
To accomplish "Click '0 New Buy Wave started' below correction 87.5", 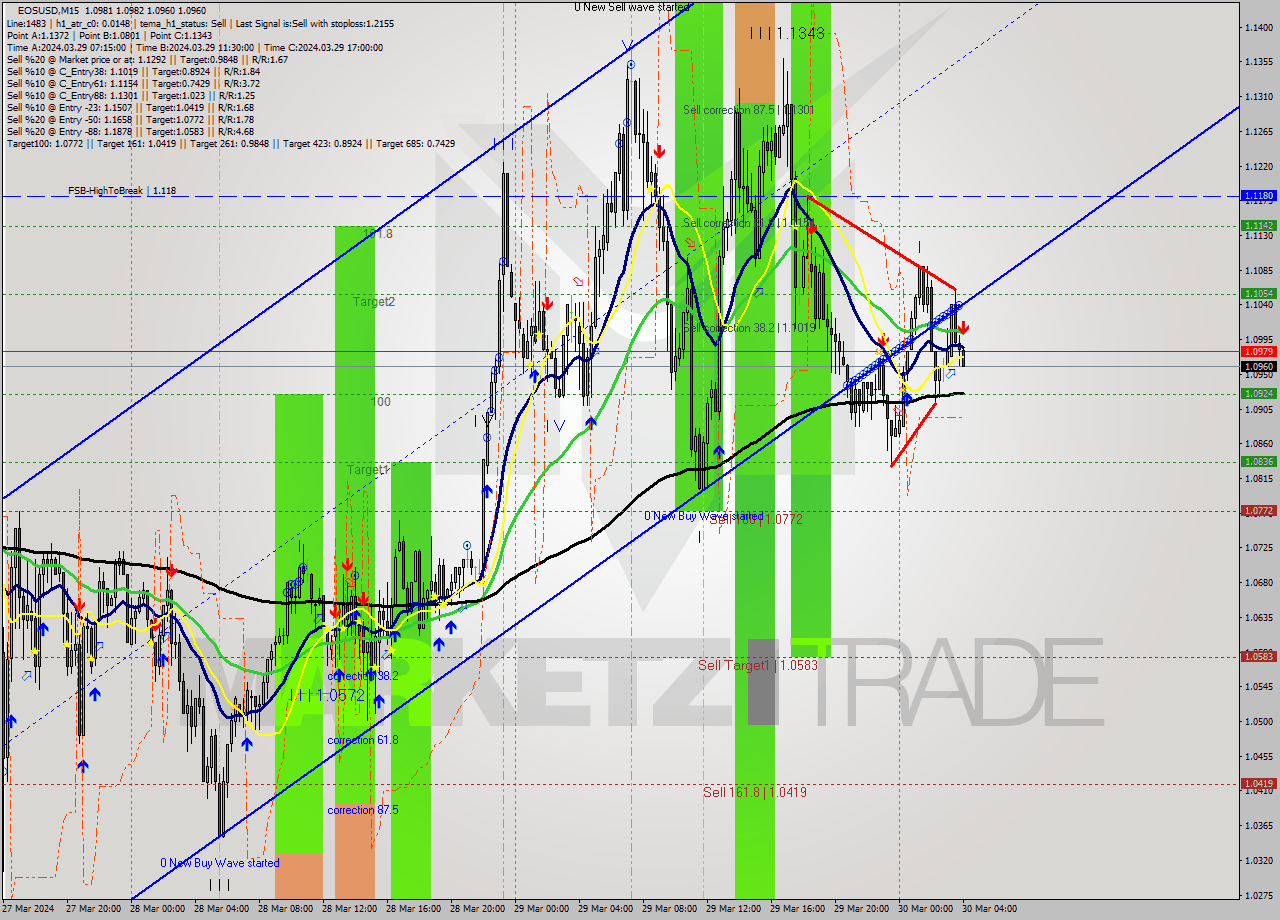I will point(220,863).
